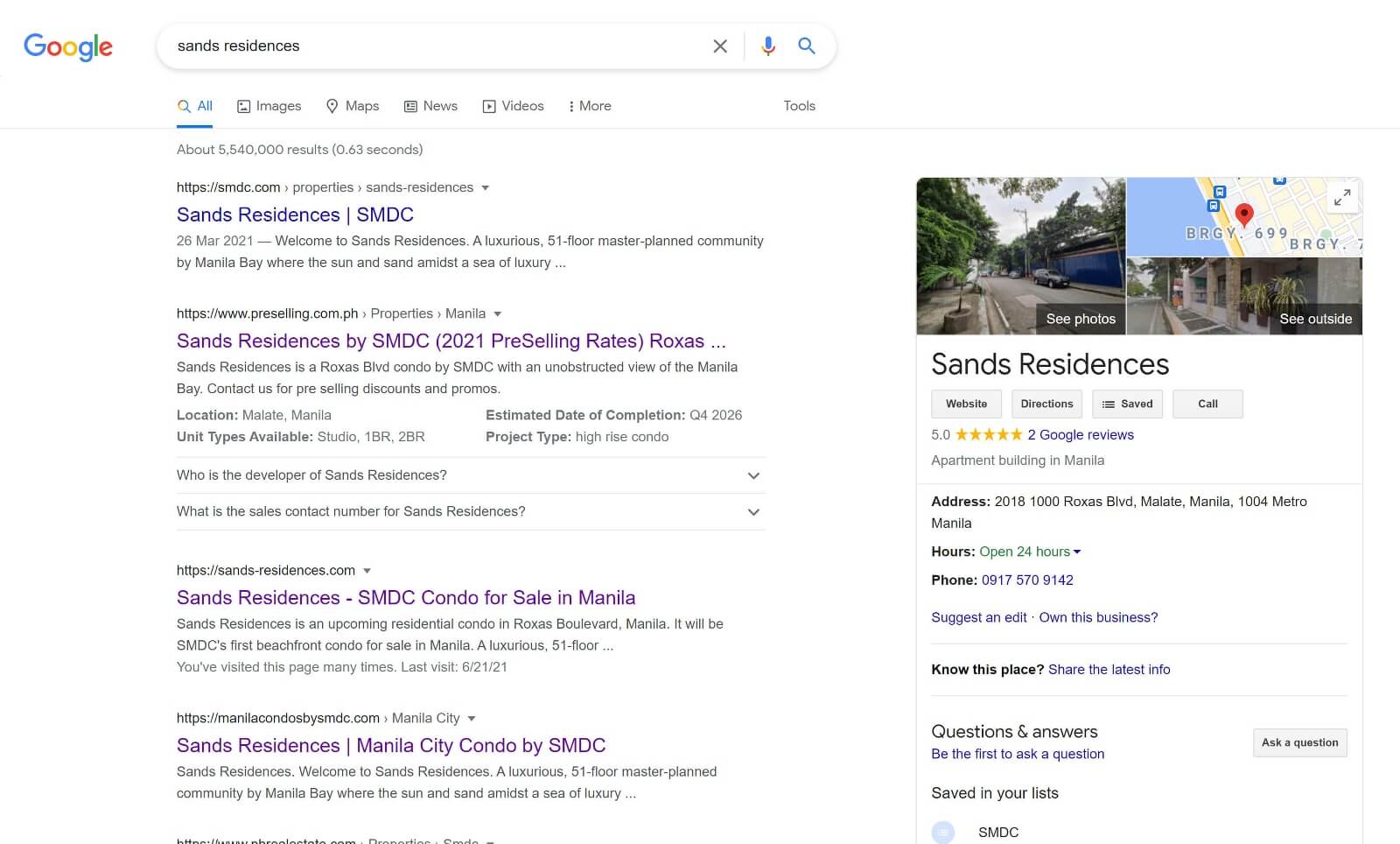Click the https://smdc.com breadcrumb URL
The height and width of the screenshot is (844, 1400).
click(228, 188)
